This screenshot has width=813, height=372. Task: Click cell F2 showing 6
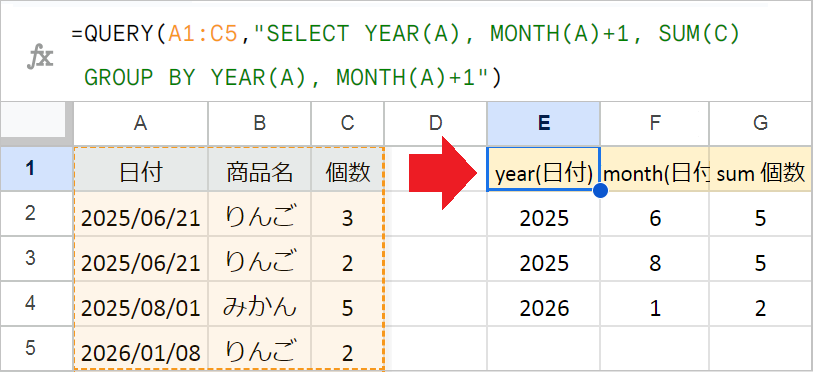(x=655, y=214)
